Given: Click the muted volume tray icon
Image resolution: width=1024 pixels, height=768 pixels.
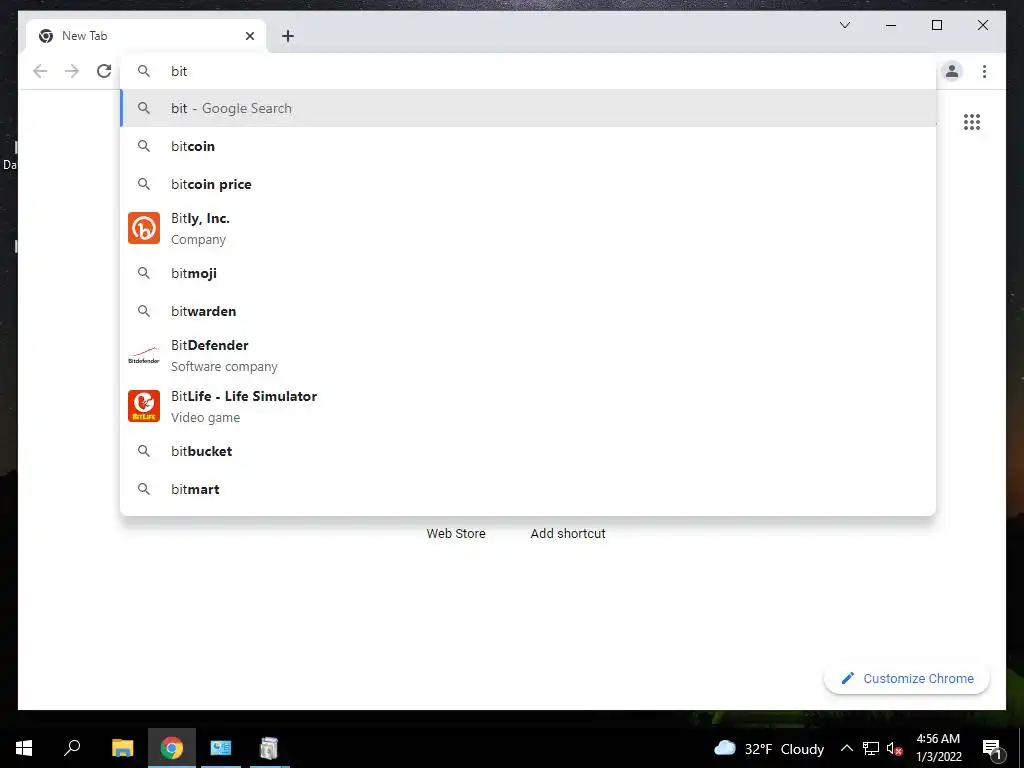Looking at the screenshot, I should (x=894, y=748).
